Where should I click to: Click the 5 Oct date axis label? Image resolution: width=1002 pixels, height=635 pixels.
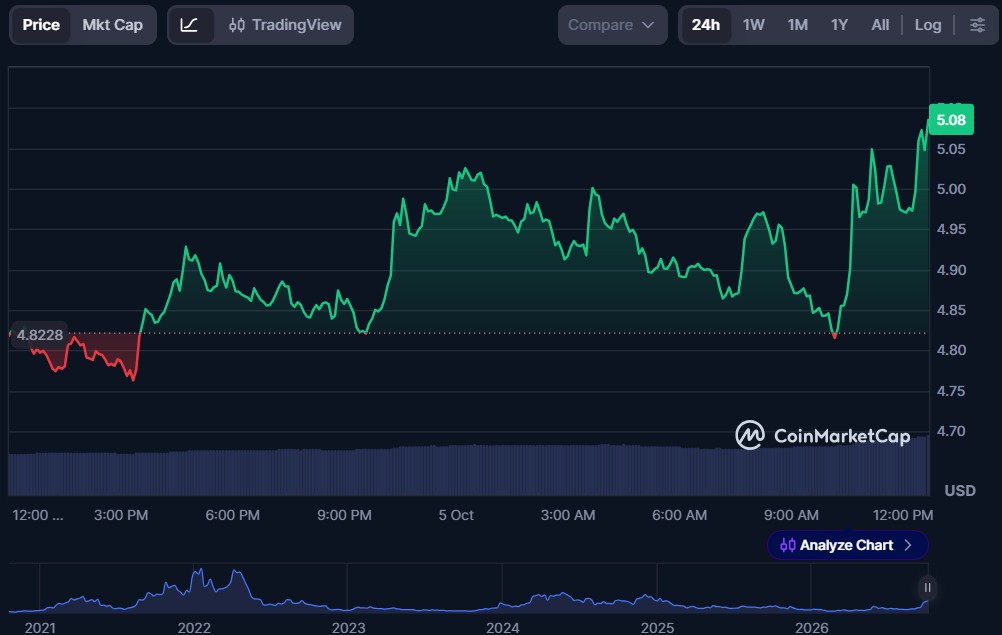pyautogui.click(x=456, y=515)
